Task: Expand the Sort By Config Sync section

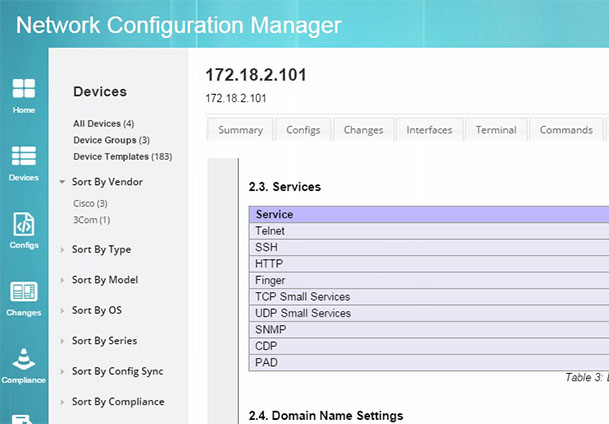Action: 117,372
